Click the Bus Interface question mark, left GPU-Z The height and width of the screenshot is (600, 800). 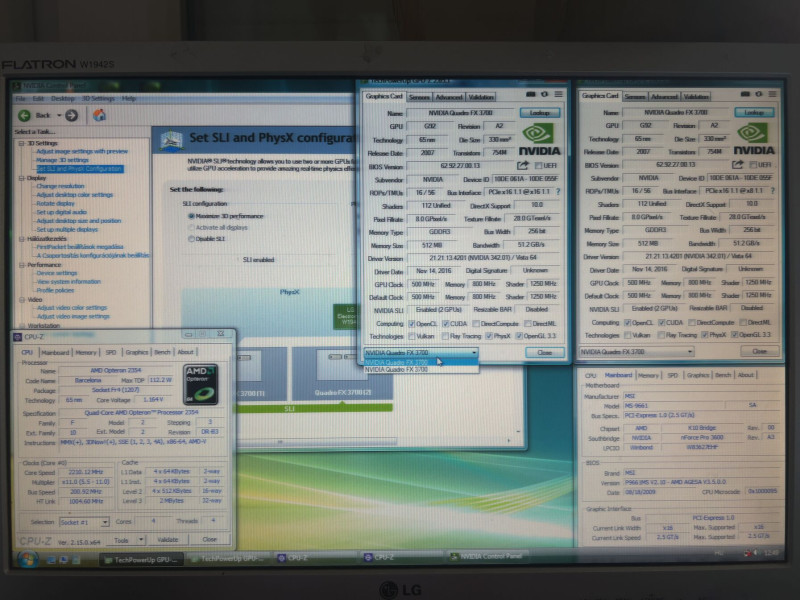coord(558,192)
